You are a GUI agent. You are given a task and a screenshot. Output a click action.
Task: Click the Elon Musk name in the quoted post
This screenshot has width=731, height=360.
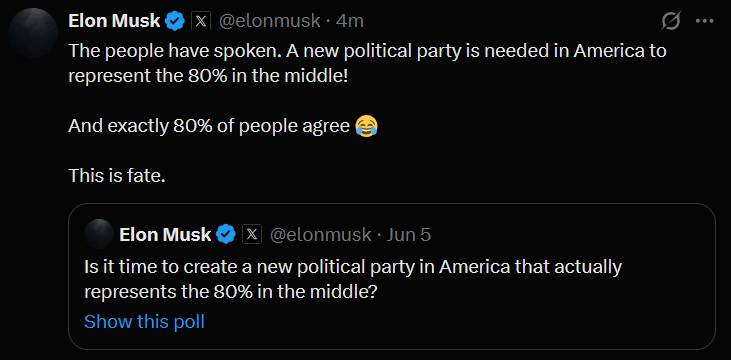click(165, 235)
